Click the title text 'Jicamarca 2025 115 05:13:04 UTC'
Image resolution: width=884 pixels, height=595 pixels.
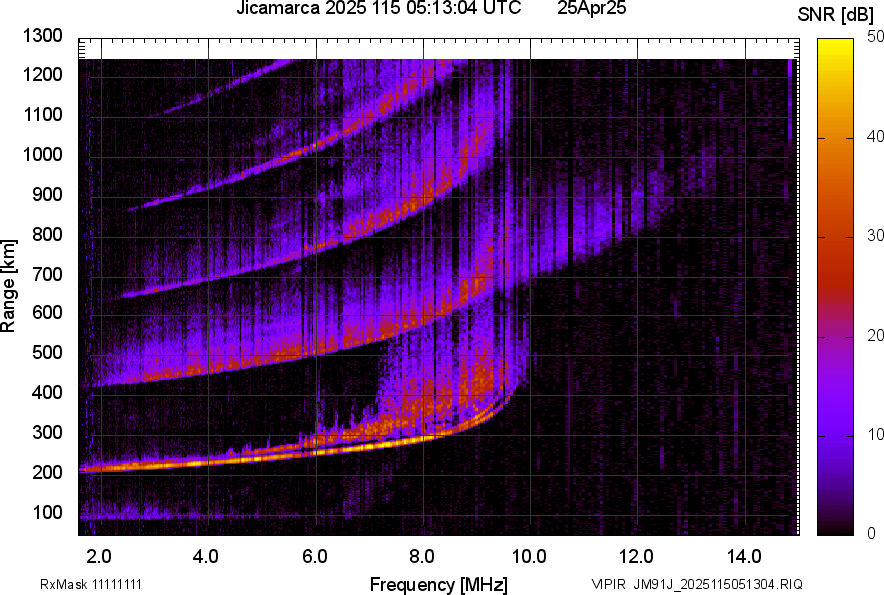(x=378, y=8)
